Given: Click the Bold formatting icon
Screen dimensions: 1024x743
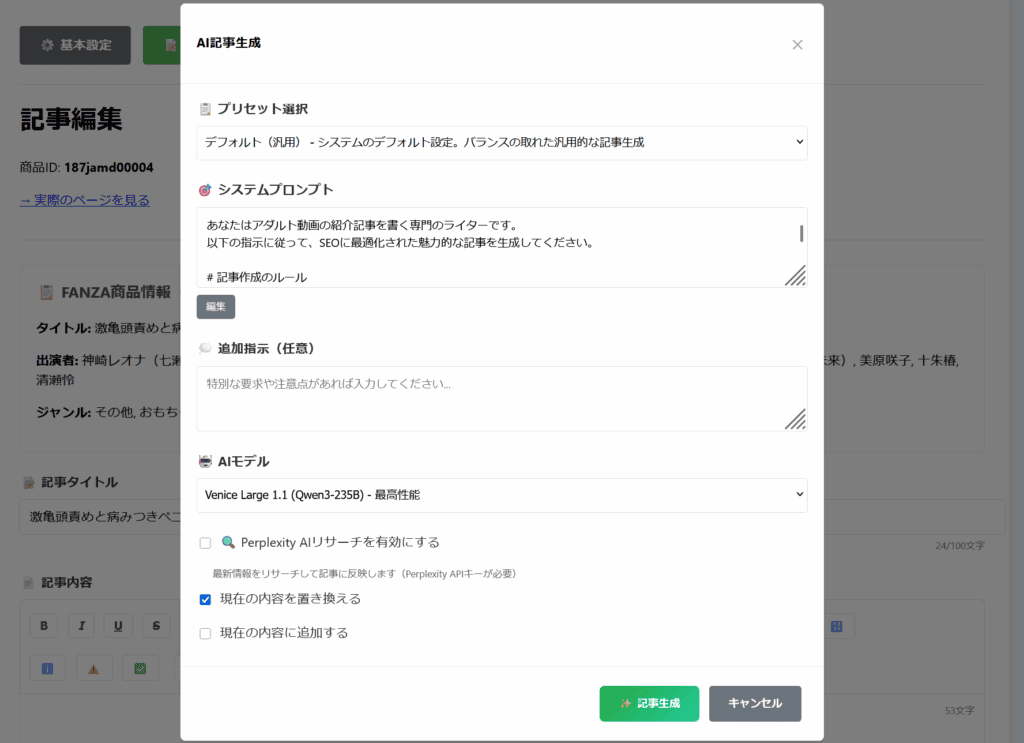Looking at the screenshot, I should pyautogui.click(x=44, y=626).
